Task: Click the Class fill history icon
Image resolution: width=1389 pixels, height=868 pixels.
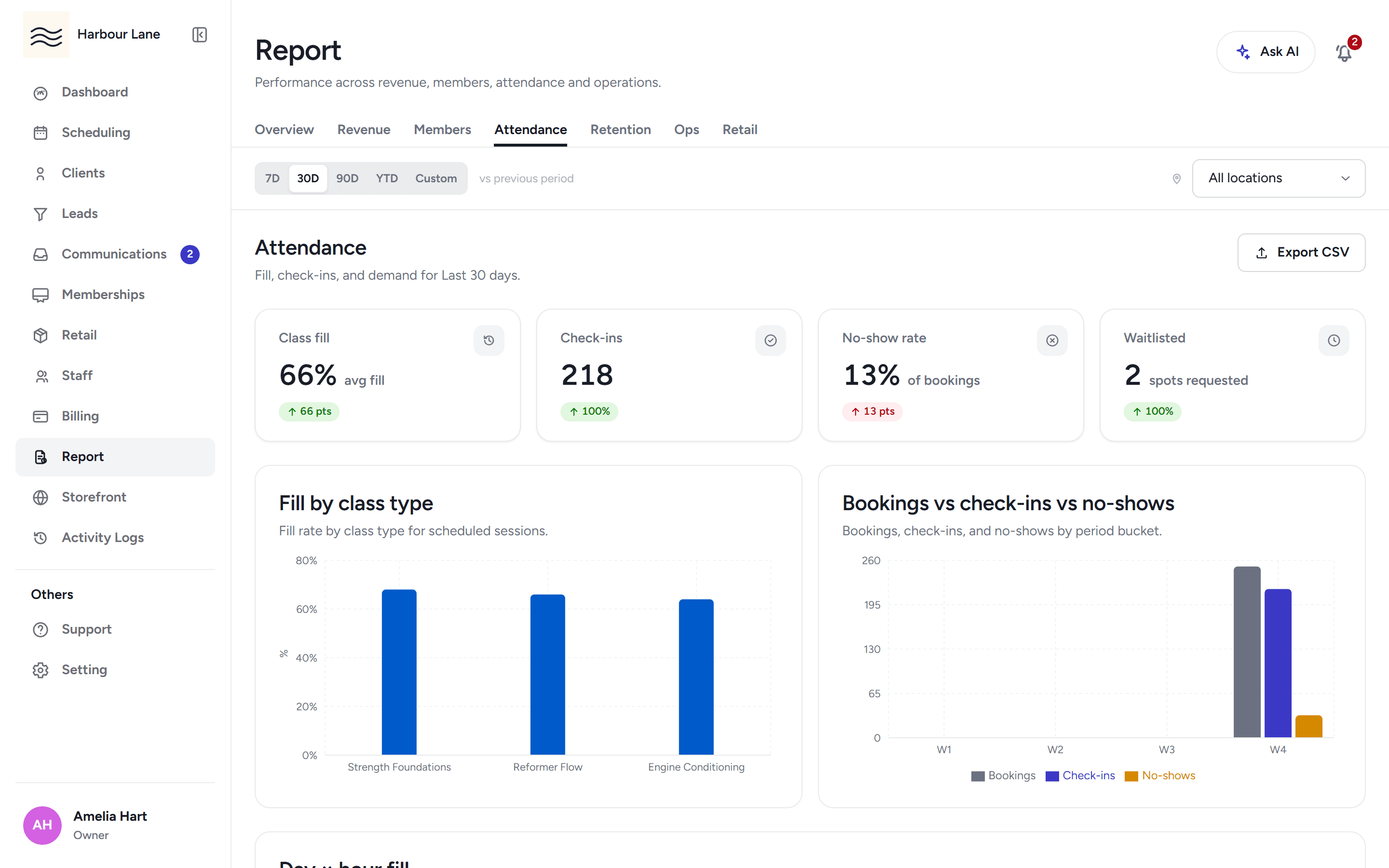Action: click(x=489, y=340)
